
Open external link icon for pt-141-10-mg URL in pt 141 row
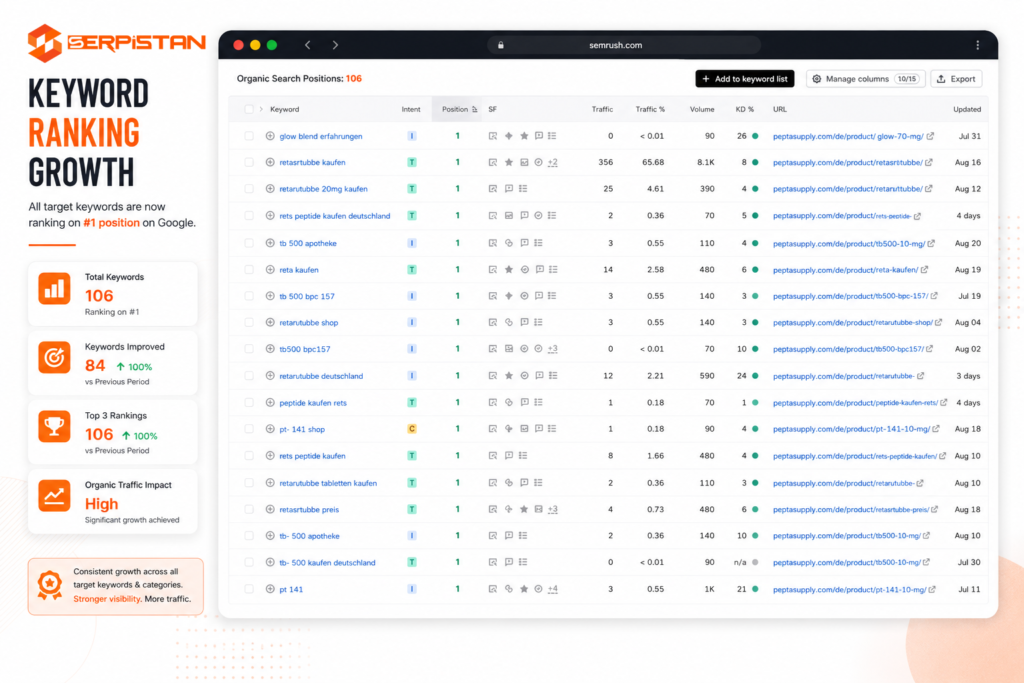tap(932, 589)
